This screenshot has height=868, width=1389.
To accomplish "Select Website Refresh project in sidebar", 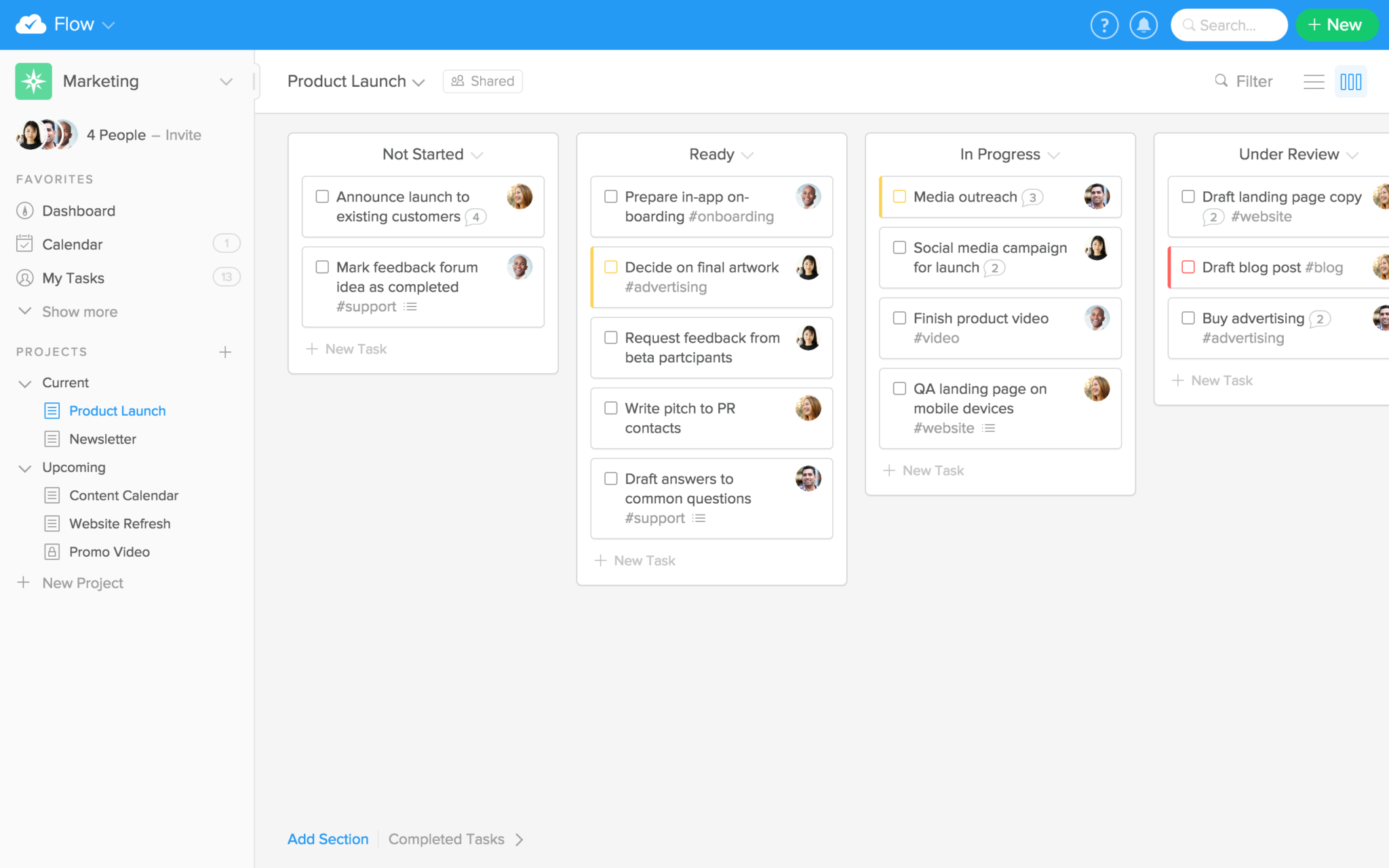I will coord(119,524).
